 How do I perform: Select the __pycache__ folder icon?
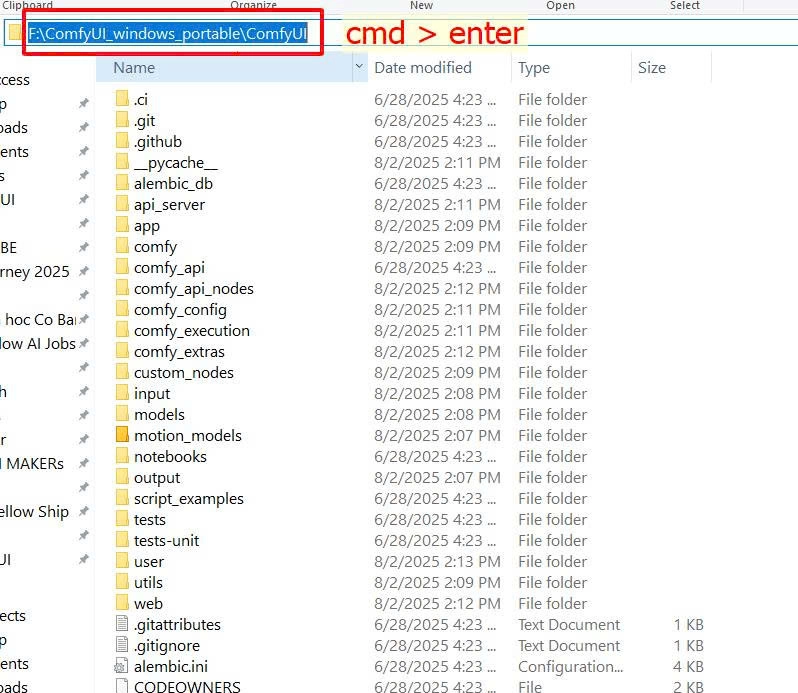pos(122,161)
